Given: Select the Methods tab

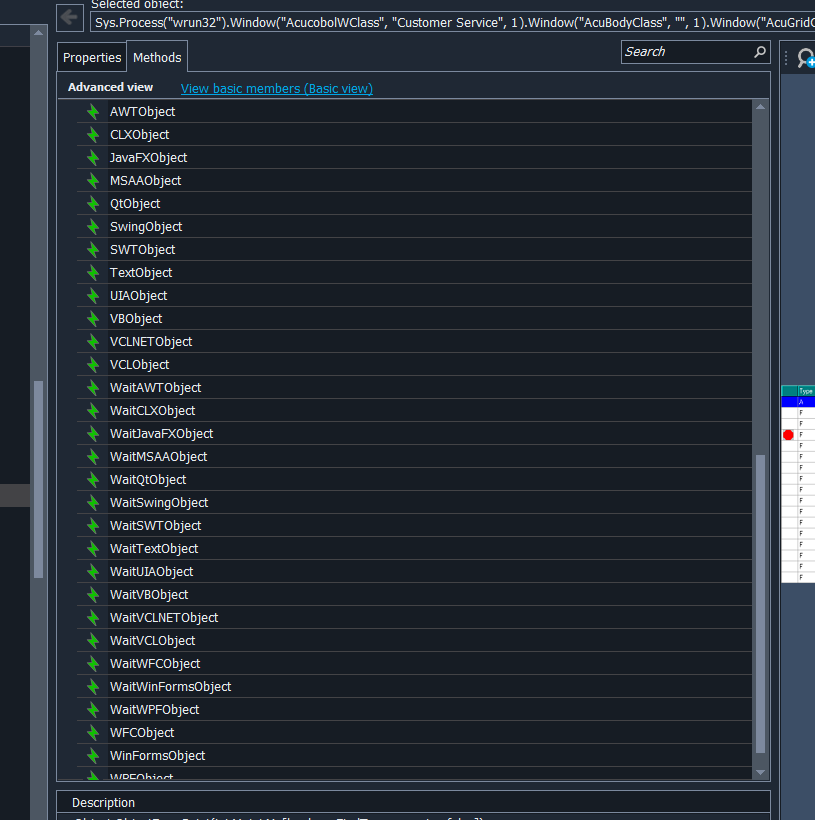Looking at the screenshot, I should (157, 58).
